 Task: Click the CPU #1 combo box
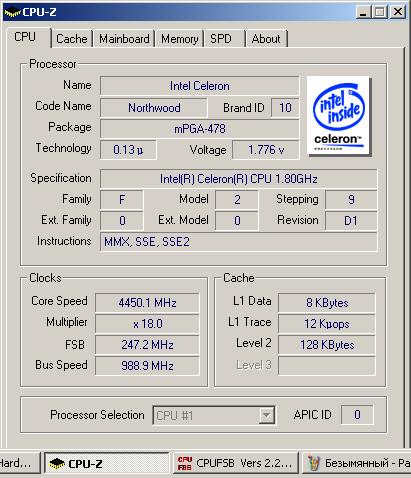point(214,415)
